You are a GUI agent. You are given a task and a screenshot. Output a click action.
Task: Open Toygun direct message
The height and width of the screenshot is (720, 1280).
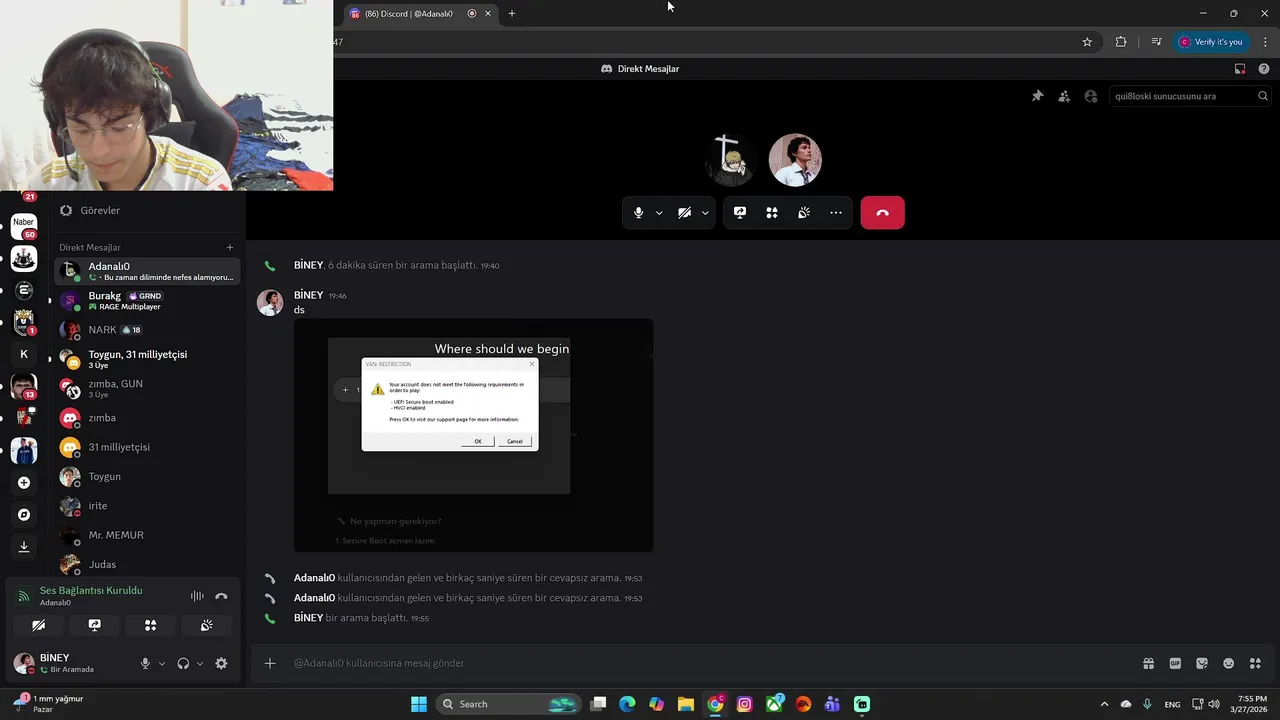(147, 477)
